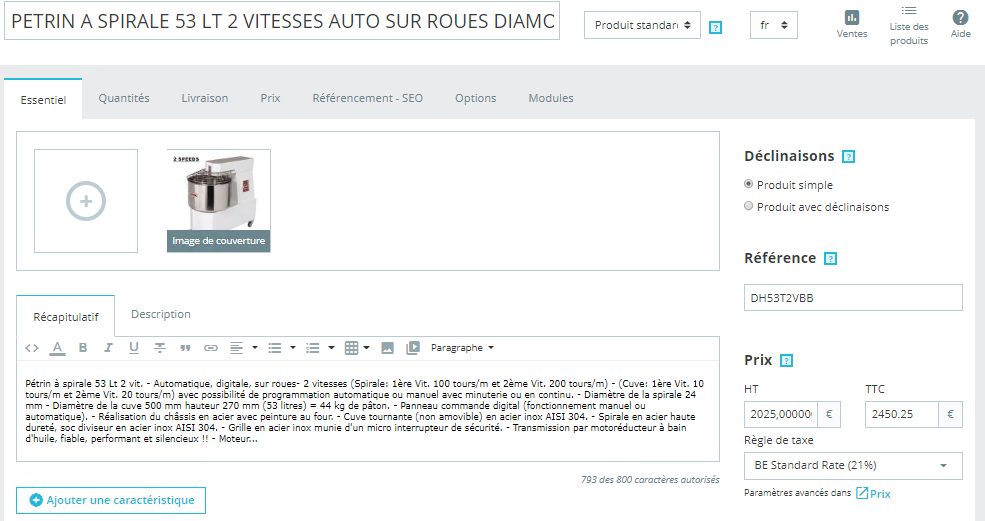Open the Paragraphe format dropdown
Screen dimensions: 985x521
pos(462,348)
